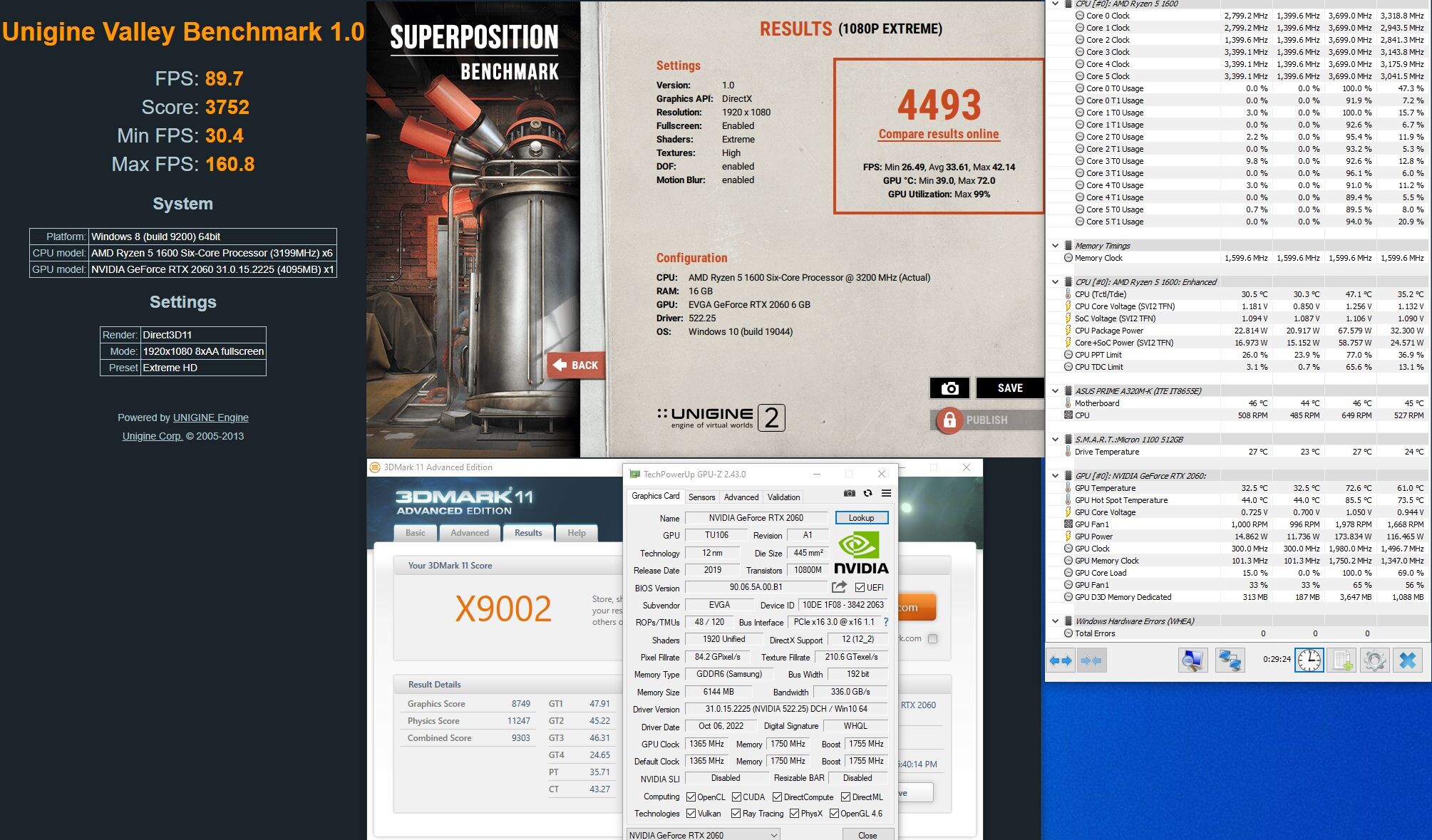Click the Drive Temperature thermometer icon
This screenshot has height=840, width=1432.
pos(1068,452)
